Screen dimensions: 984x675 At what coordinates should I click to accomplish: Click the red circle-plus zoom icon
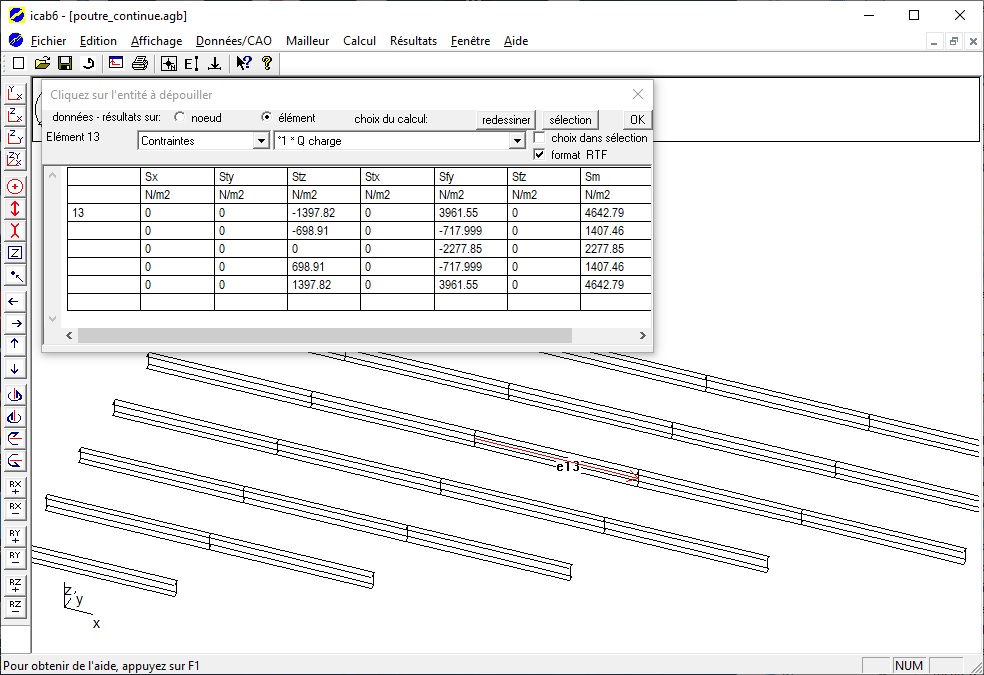click(15, 187)
